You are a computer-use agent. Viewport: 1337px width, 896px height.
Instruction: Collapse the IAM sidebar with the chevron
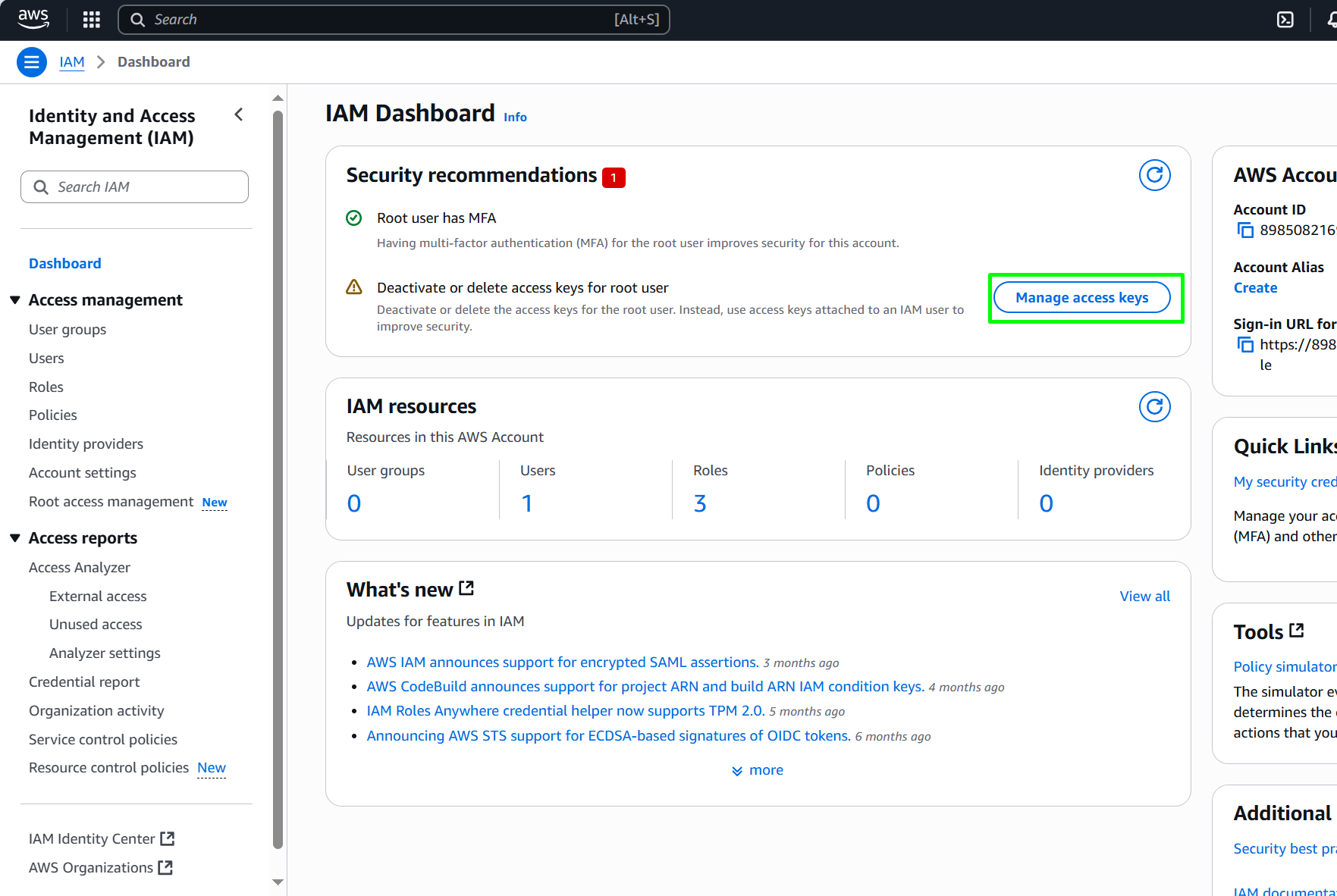[239, 114]
